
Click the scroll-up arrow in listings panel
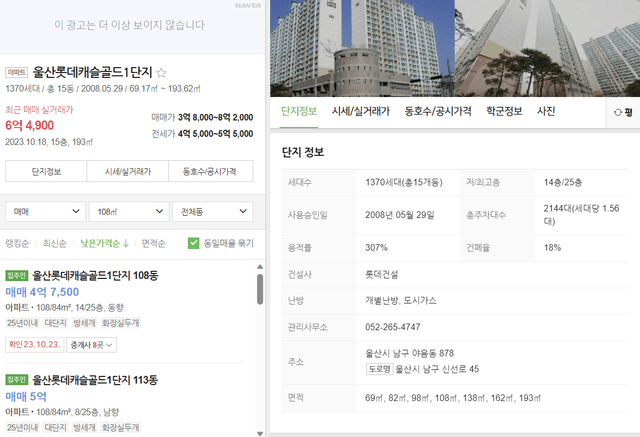pyautogui.click(x=260, y=267)
